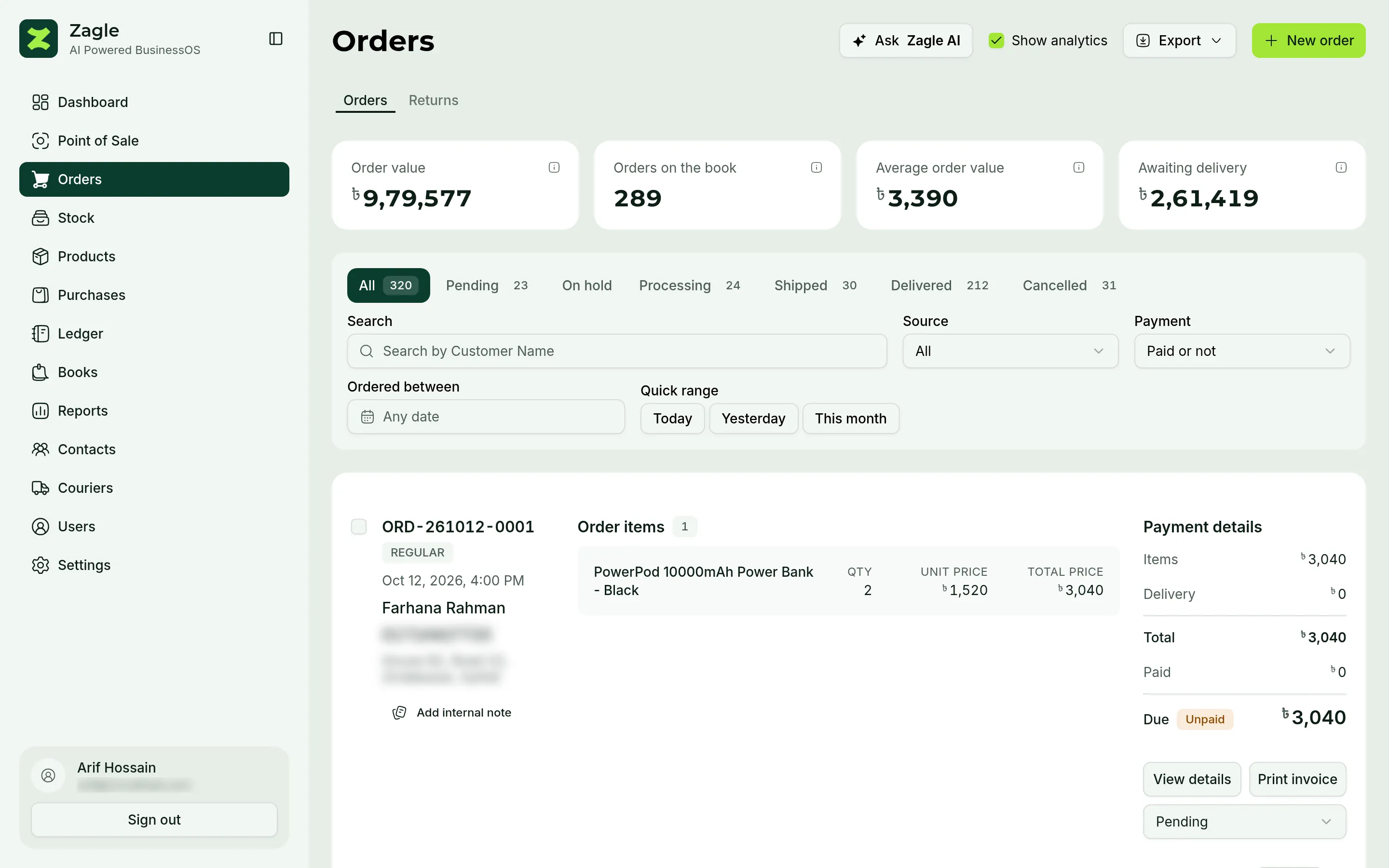Viewport: 1389px width, 868px height.
Task: Select order ORD-261012-0001 checkbox
Action: coord(359,527)
